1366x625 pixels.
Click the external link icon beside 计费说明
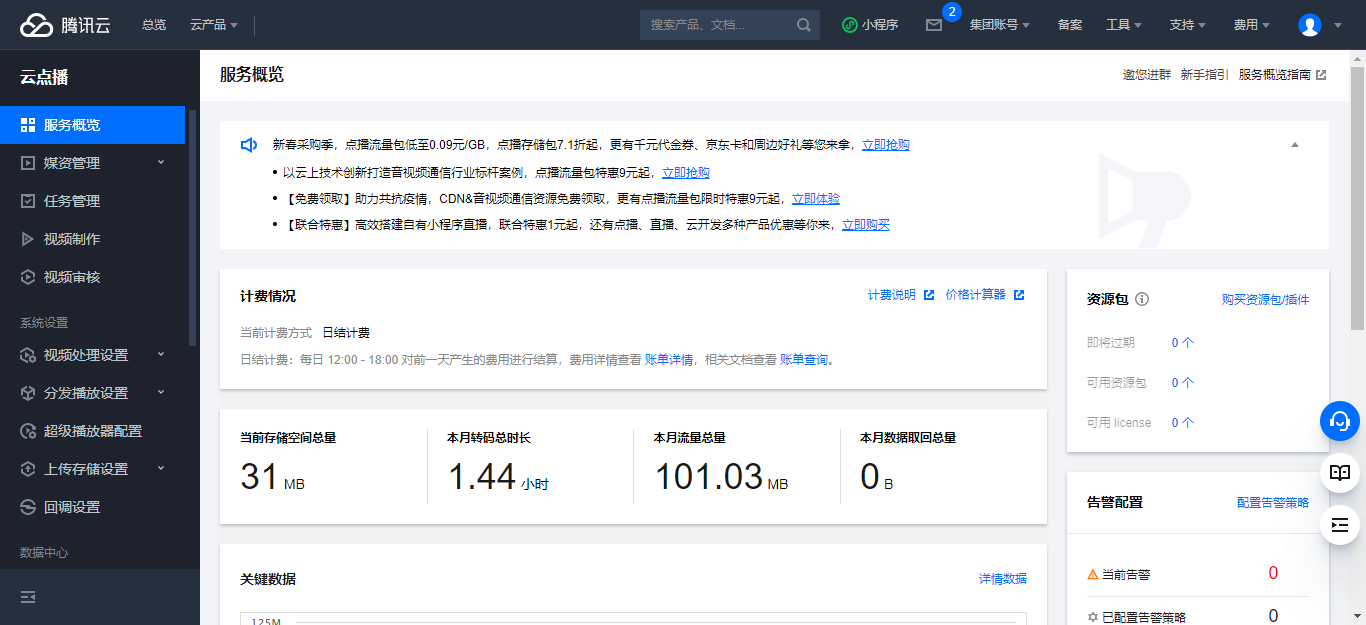[x=929, y=295]
